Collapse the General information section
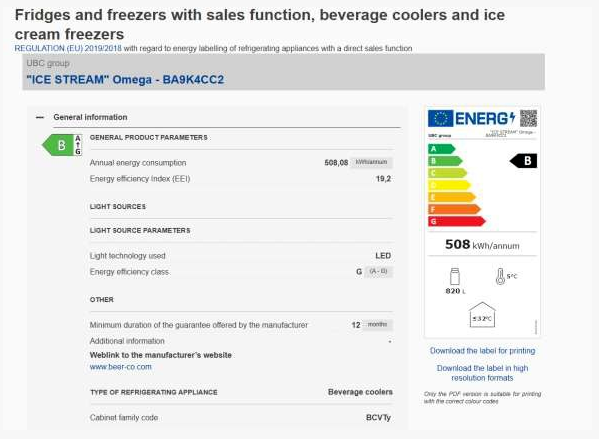Viewport: 599px width, 439px height. [40, 117]
